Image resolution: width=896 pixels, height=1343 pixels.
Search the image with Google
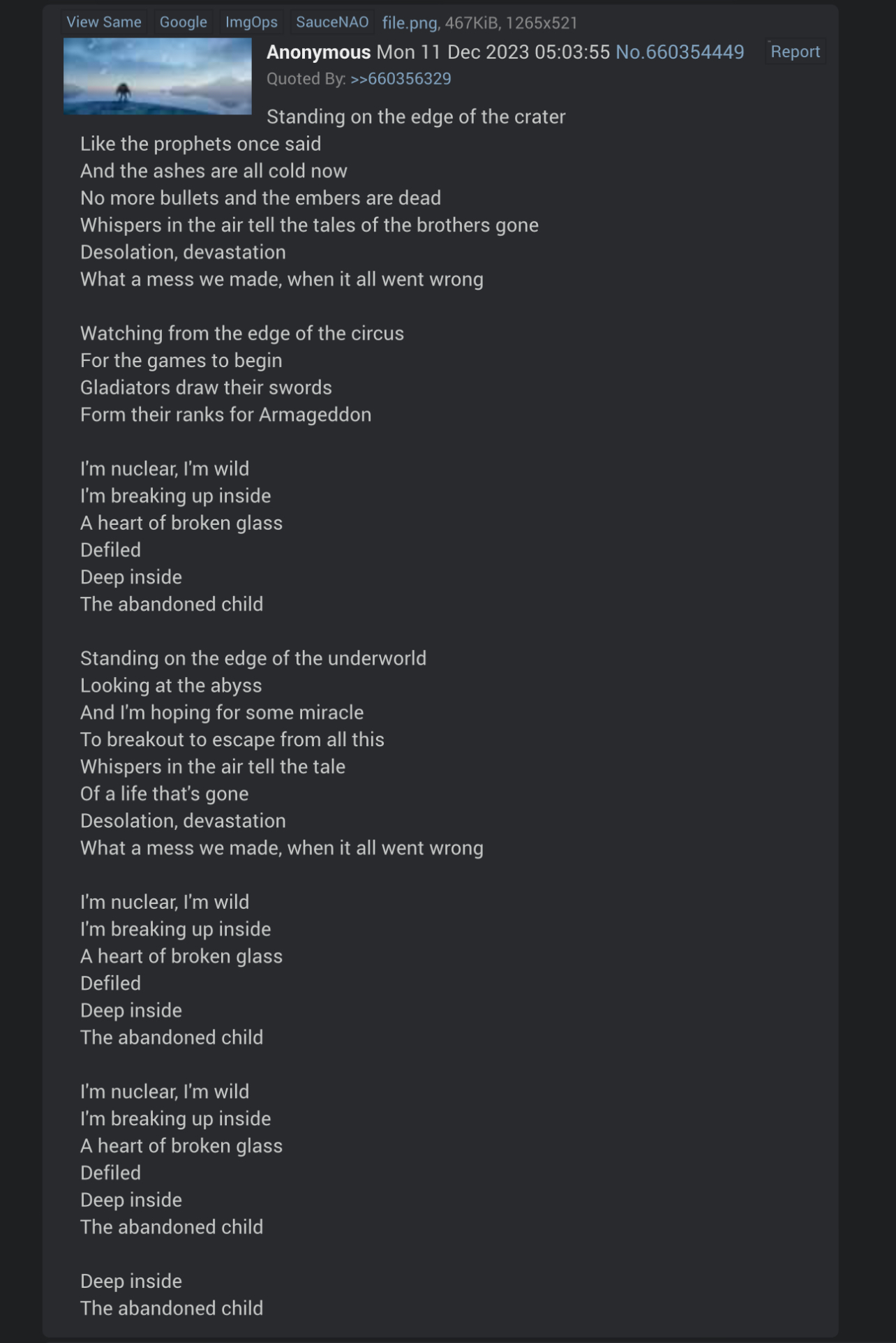184,22
